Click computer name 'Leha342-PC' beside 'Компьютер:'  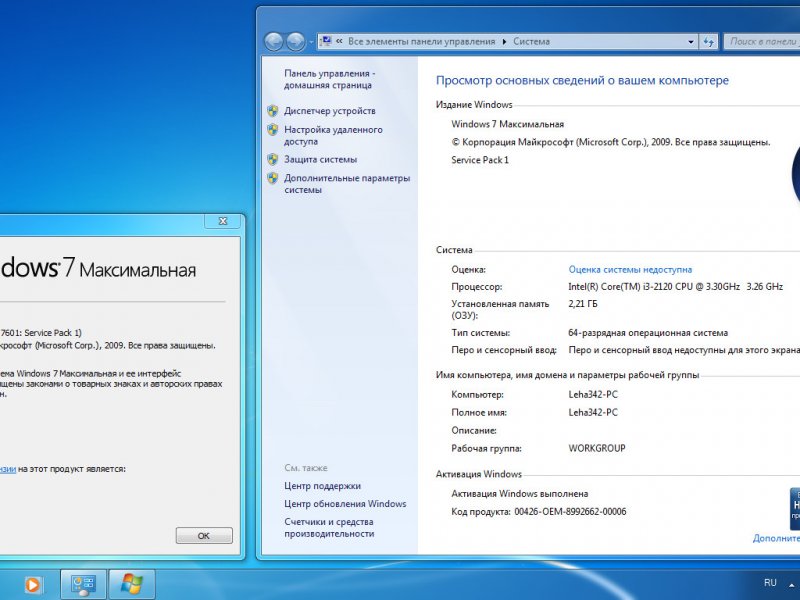pyautogui.click(x=593, y=394)
